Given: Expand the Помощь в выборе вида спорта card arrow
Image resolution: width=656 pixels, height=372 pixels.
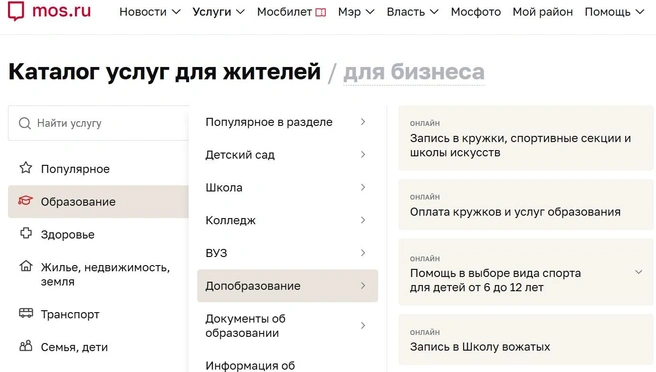Looking at the screenshot, I should tap(638, 272).
